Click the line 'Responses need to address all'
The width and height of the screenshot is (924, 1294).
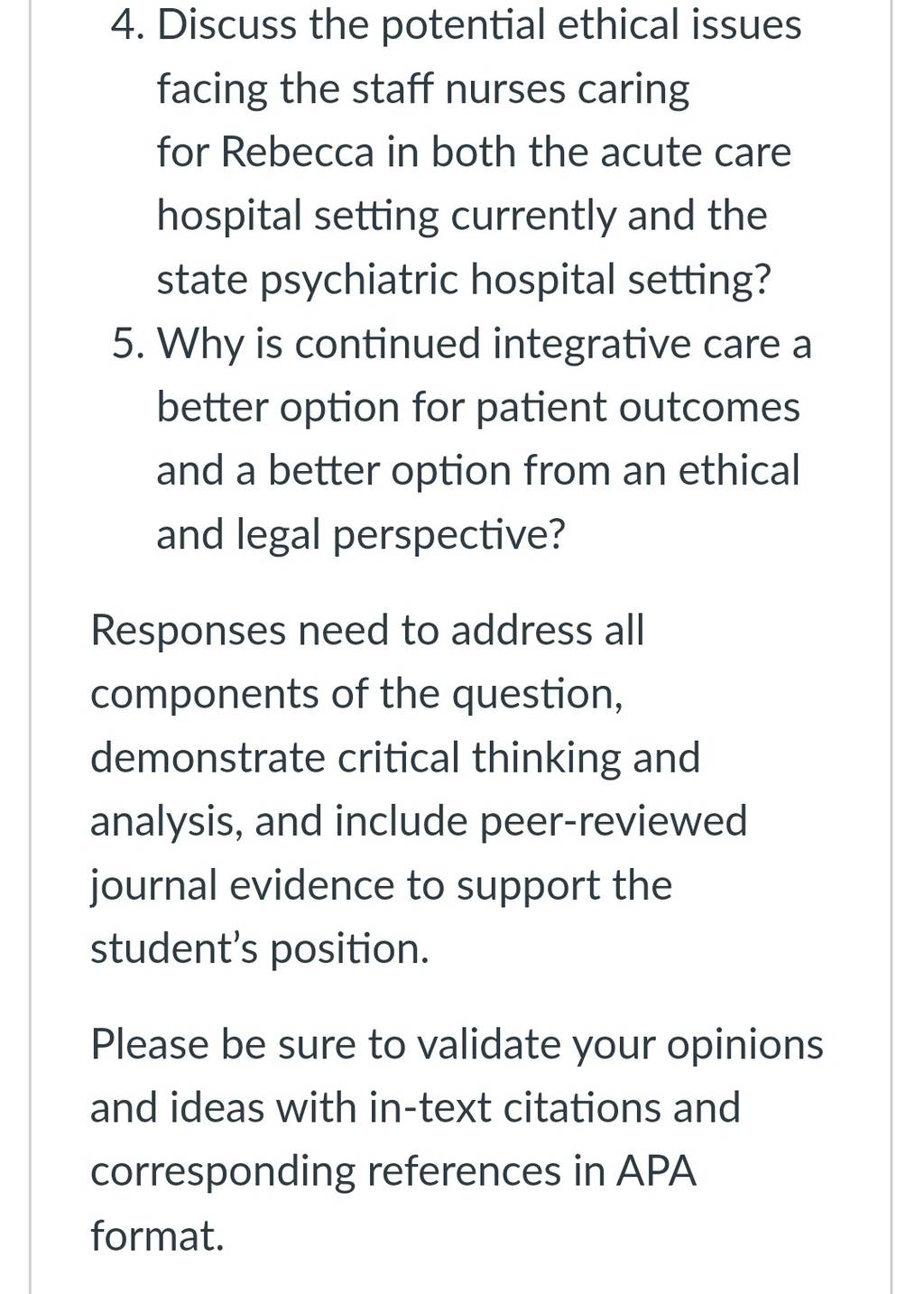[367, 630]
